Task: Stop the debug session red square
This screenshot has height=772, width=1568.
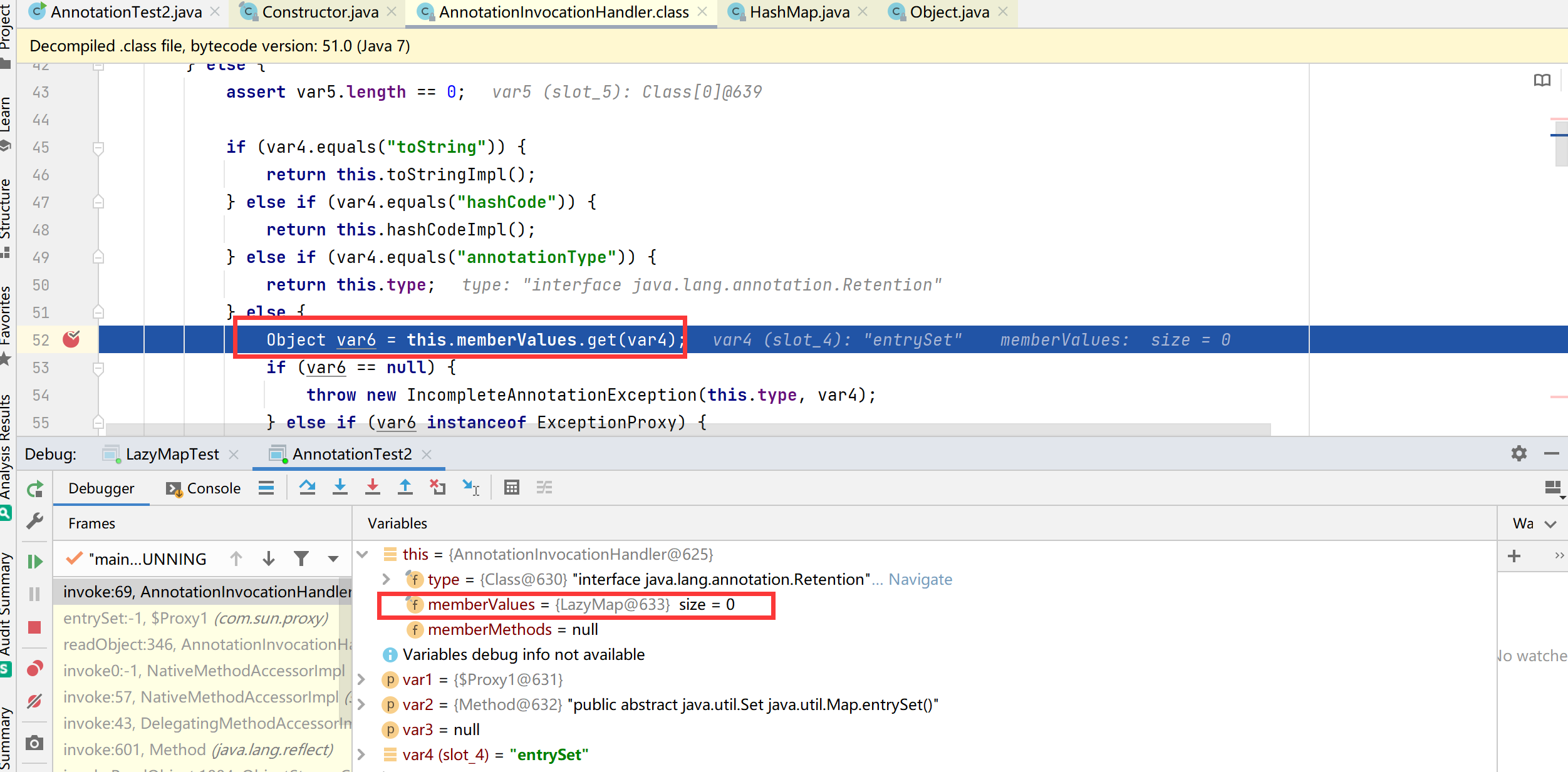Action: 35,627
